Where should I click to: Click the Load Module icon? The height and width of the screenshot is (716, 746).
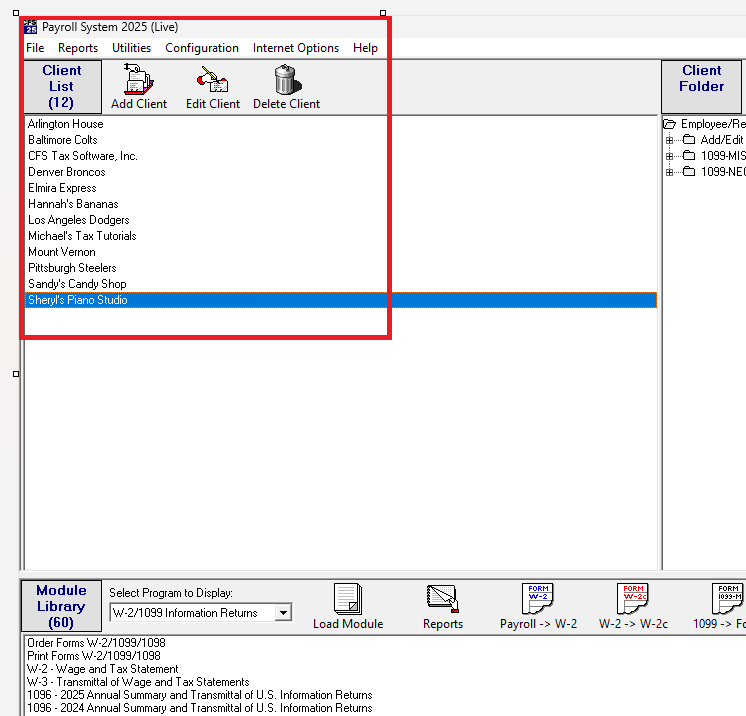(348, 599)
